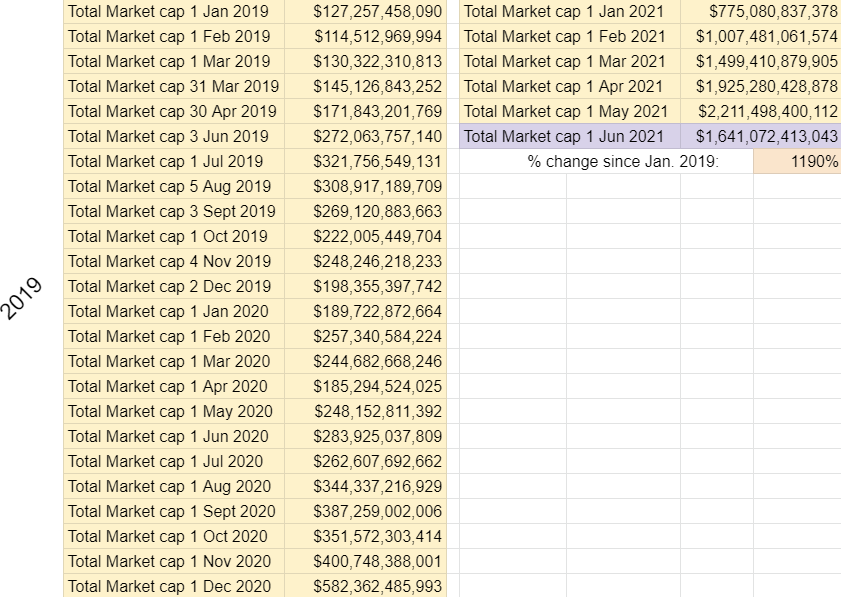Image resolution: width=841 pixels, height=597 pixels.
Task: Select cell 'Total Market cap 2 Dec 2019'
Action: pos(174,286)
